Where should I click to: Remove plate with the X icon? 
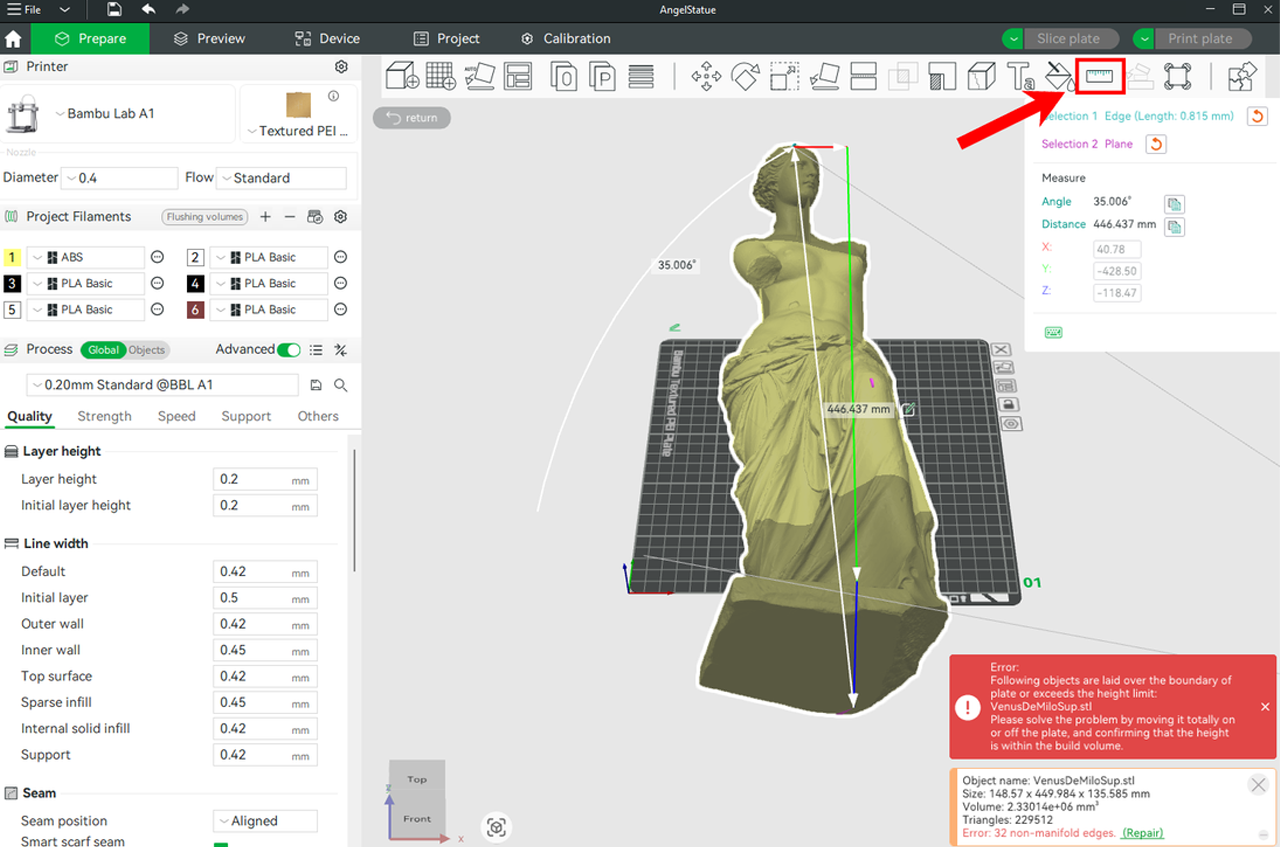(x=1001, y=349)
